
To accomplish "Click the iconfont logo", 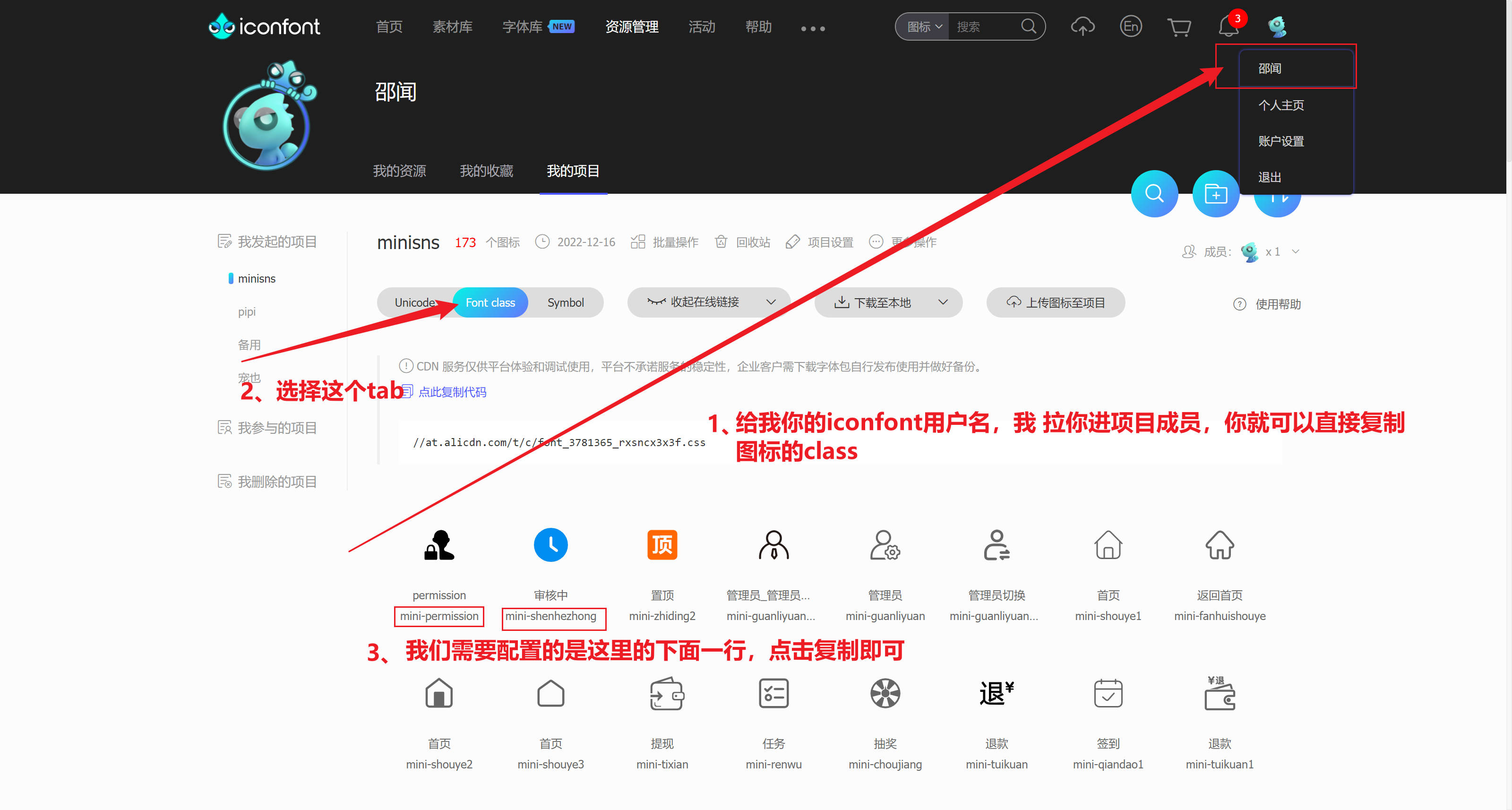I will (x=264, y=26).
